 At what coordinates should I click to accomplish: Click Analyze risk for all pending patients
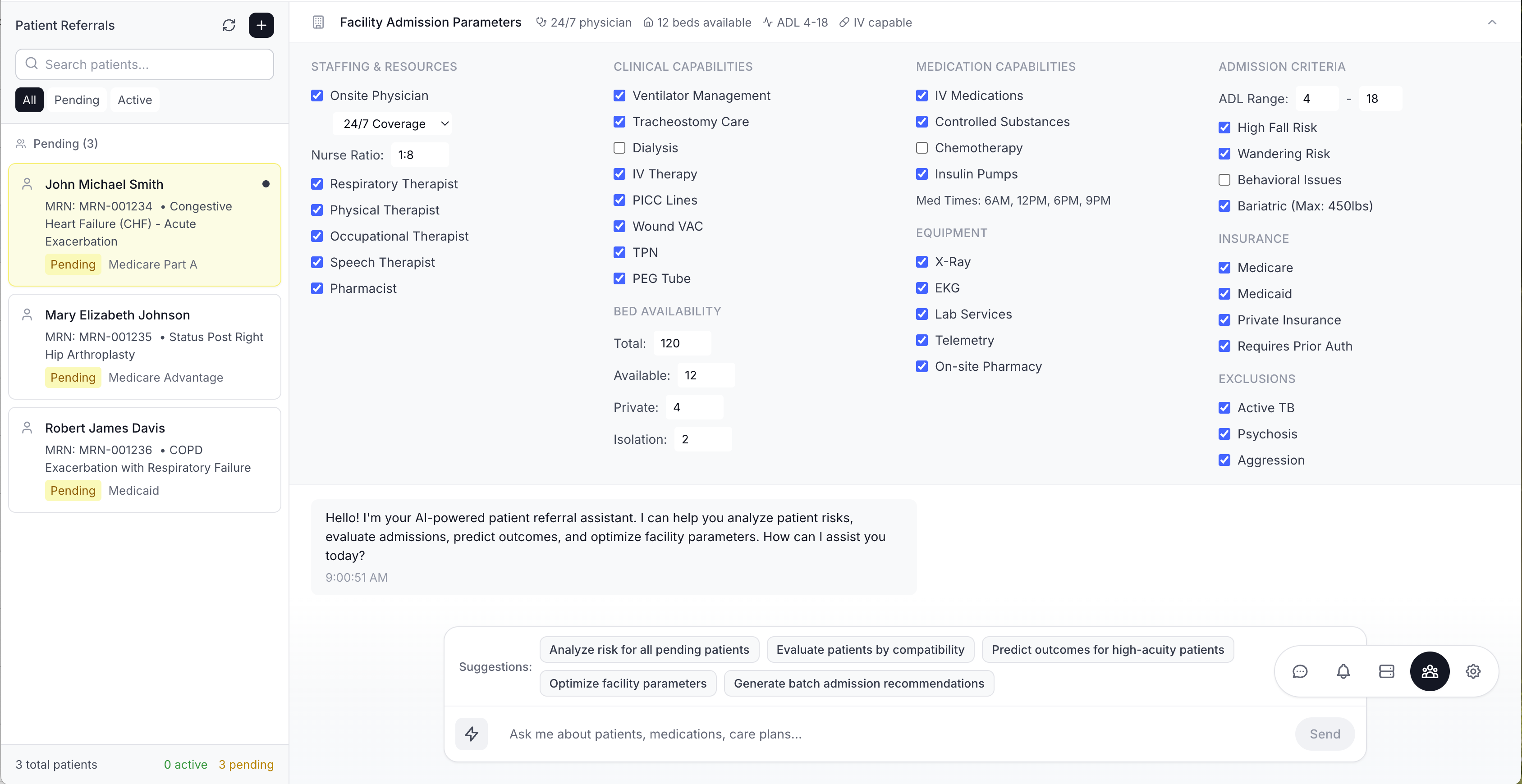pyautogui.click(x=649, y=649)
